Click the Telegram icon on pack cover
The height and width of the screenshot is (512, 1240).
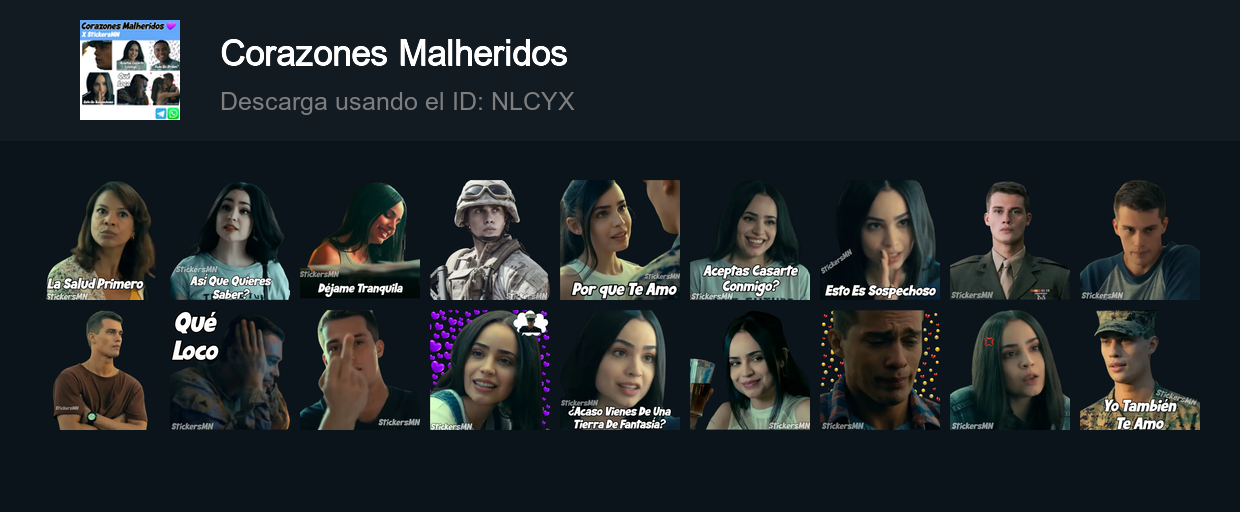(161, 114)
